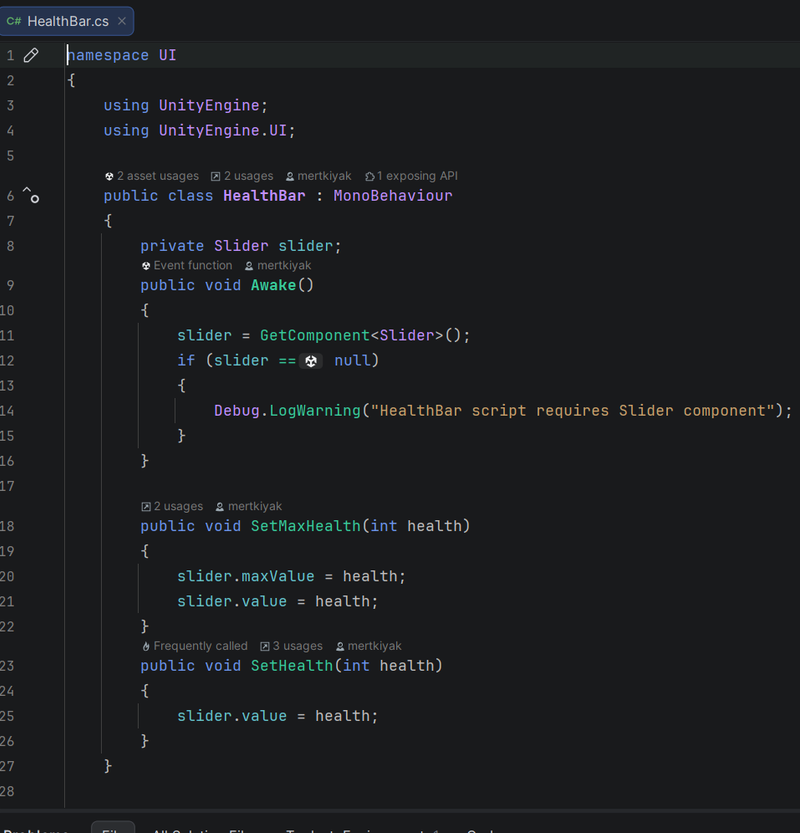
Task: Open "3 usages" above SetHealth
Action: pos(291,646)
